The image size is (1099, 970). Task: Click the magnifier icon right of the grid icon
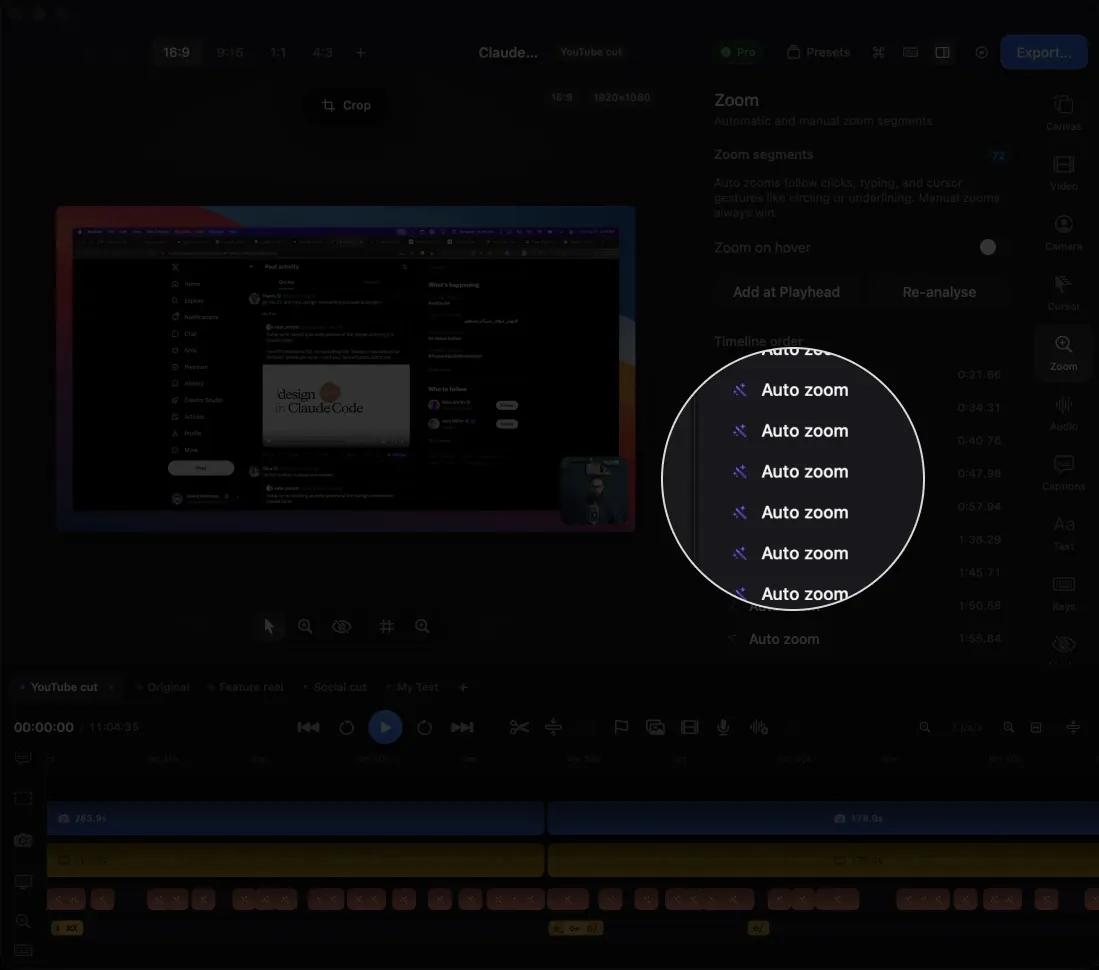422,627
